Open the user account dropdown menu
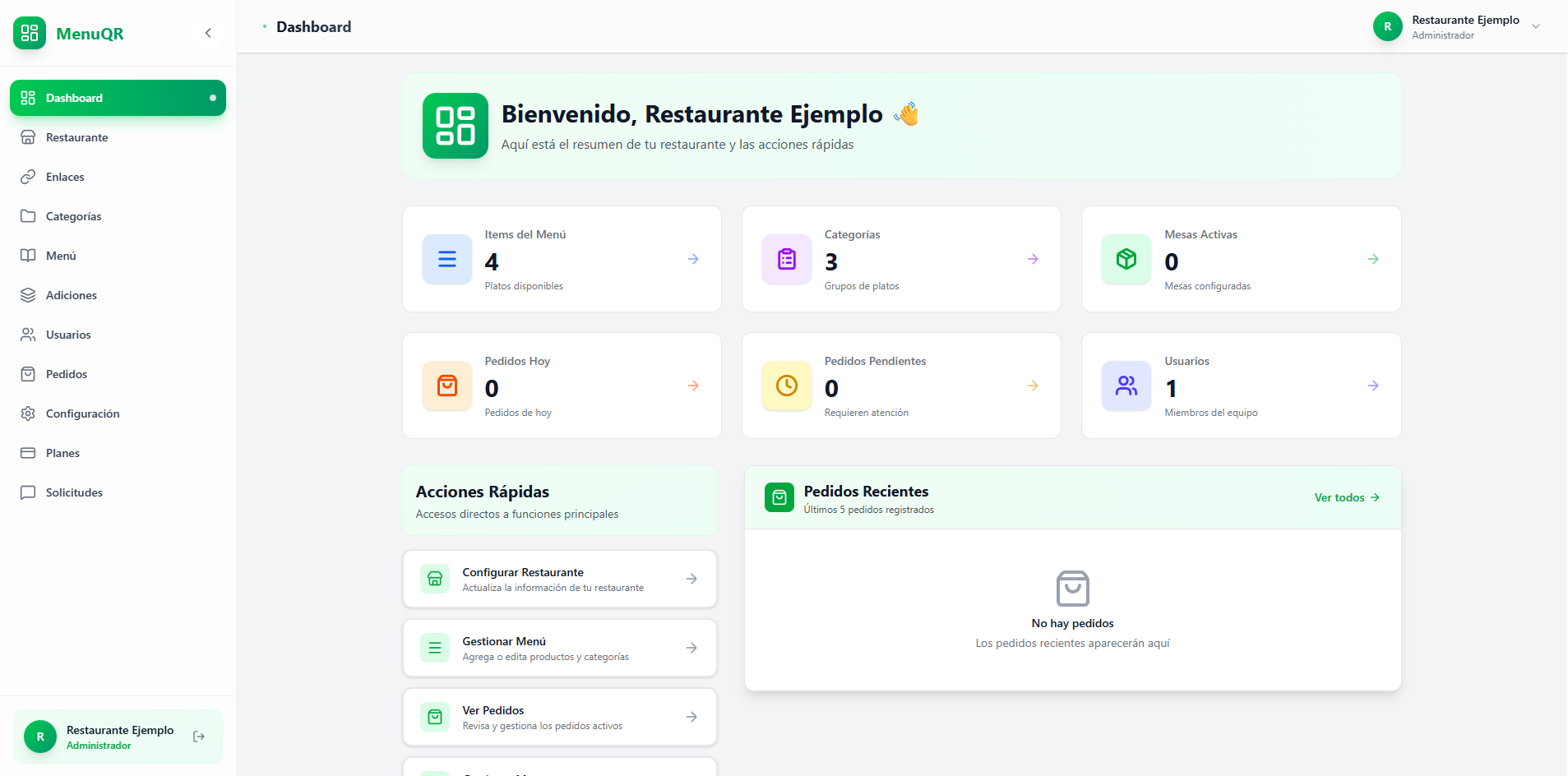 (1535, 26)
